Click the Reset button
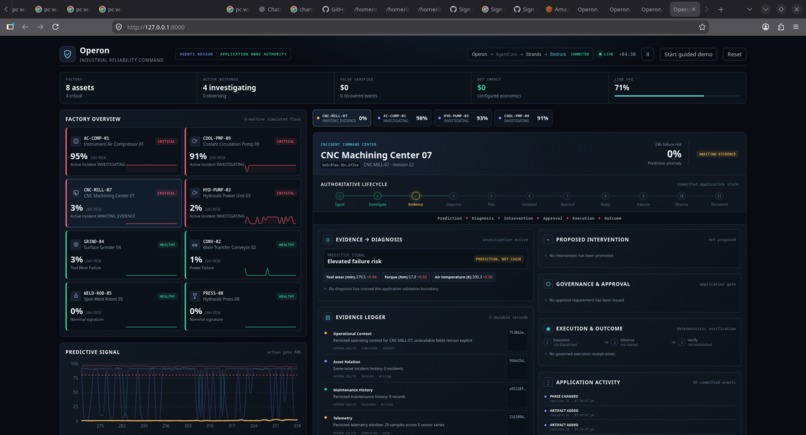This screenshot has height=435, width=806. 734,54
